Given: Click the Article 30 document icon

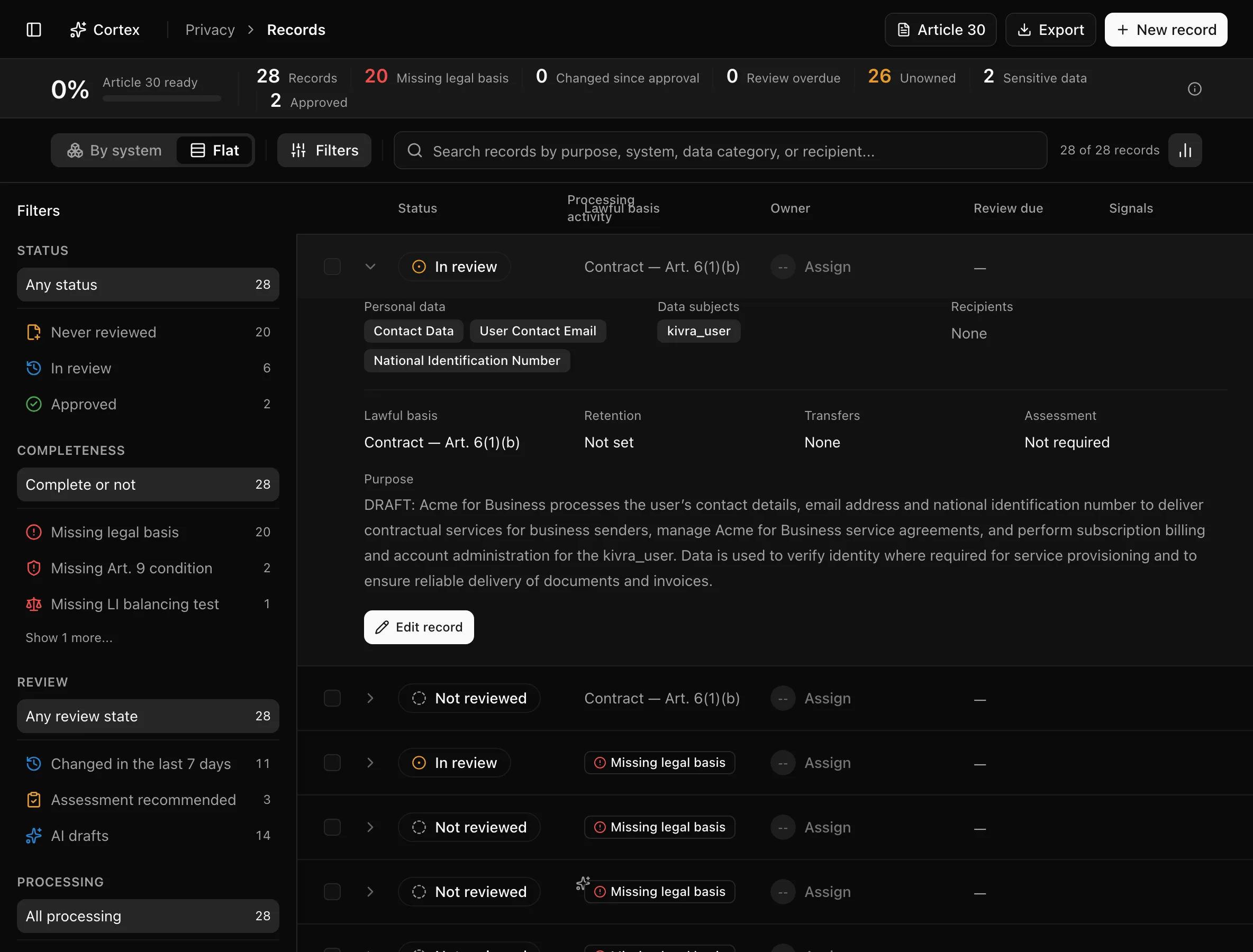Looking at the screenshot, I should (904, 30).
